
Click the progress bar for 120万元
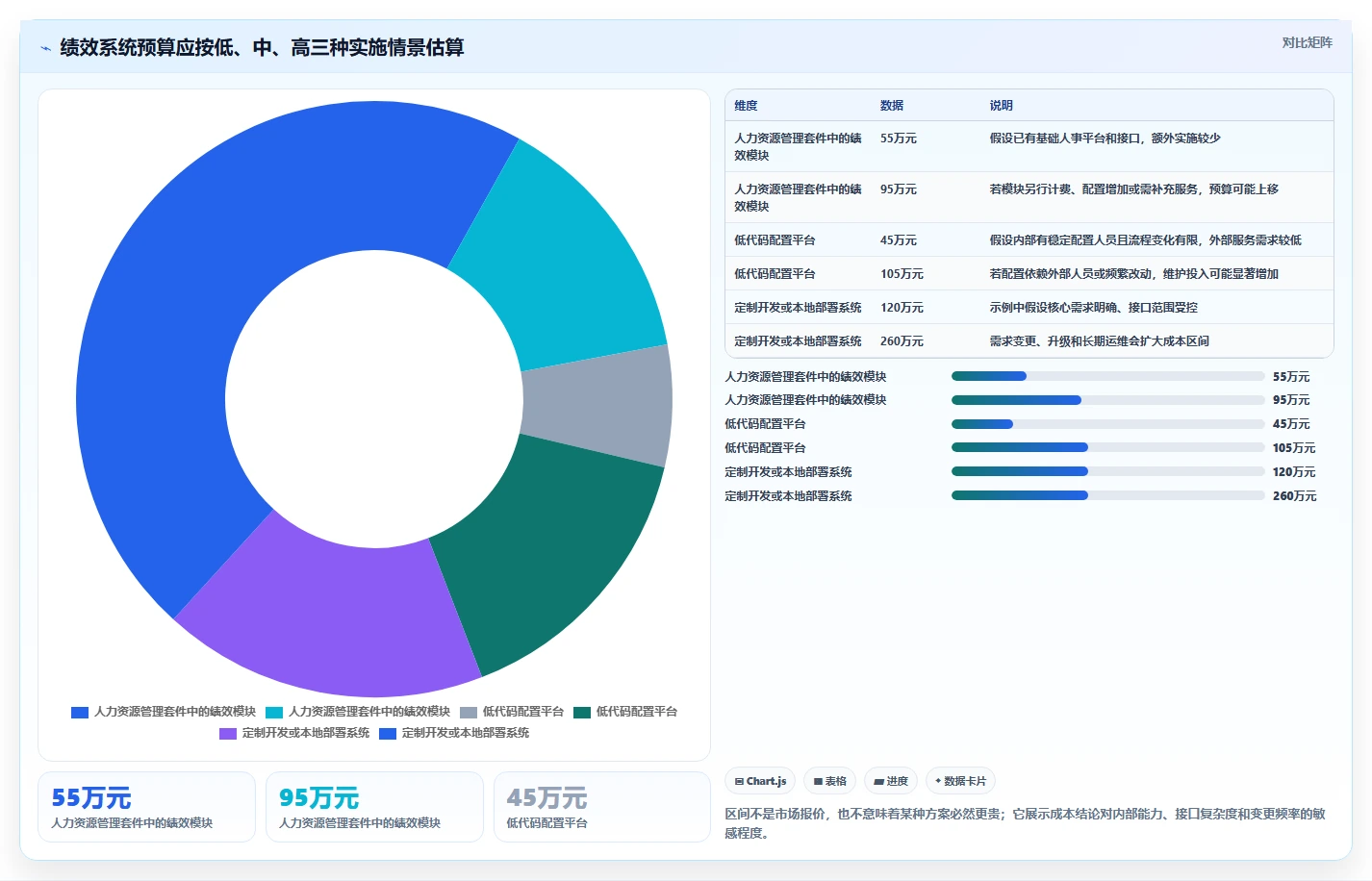tap(1107, 471)
